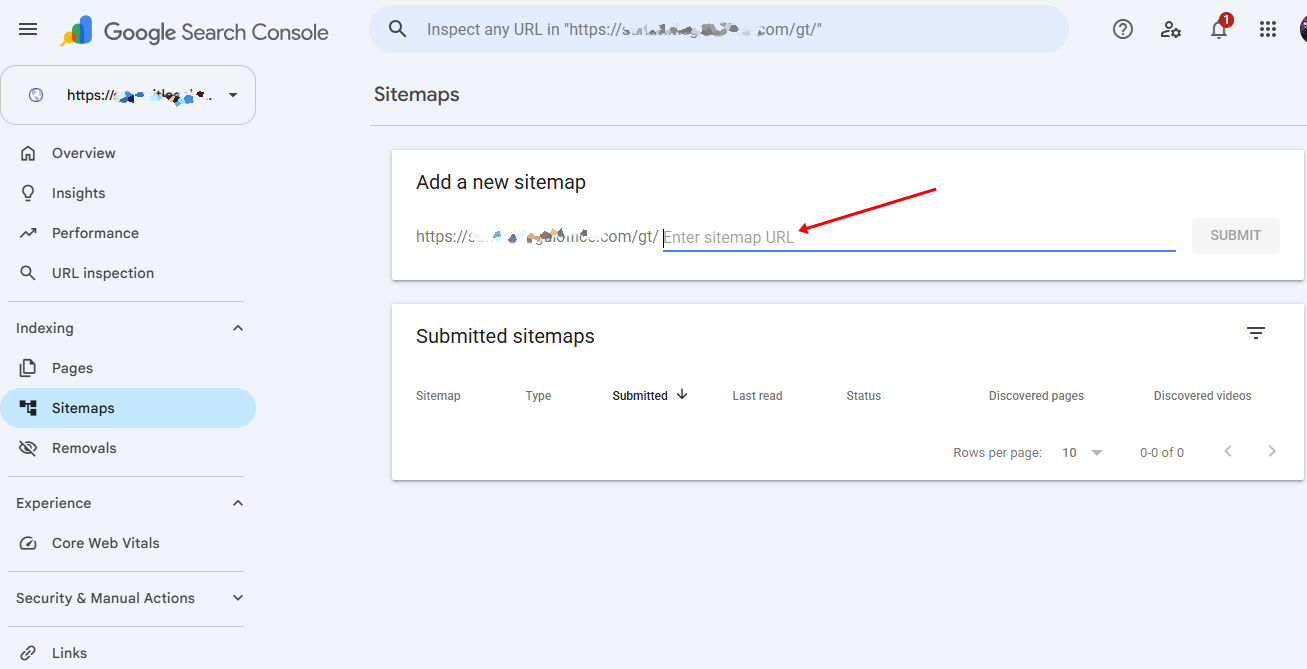Click the Submitted sort arrow
Screen dimensions: 1307x669
tap(682, 395)
